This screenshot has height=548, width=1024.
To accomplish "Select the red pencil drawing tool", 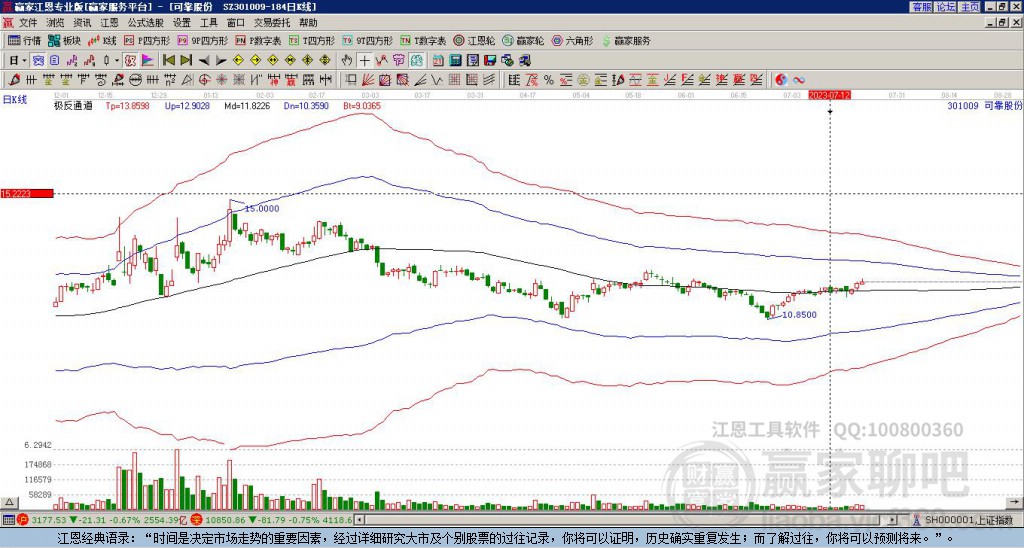I will pos(13,80).
